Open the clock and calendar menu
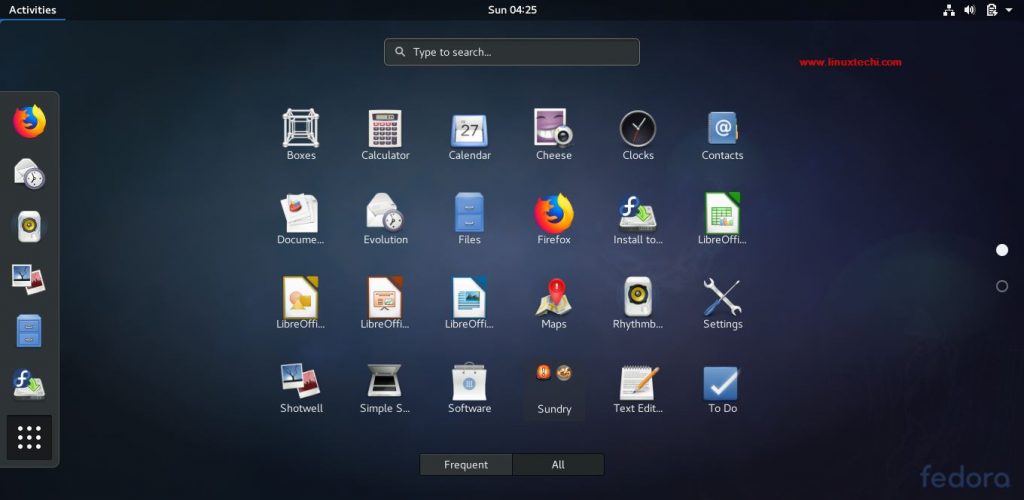Viewport: 1024px width, 500px height. coord(513,10)
